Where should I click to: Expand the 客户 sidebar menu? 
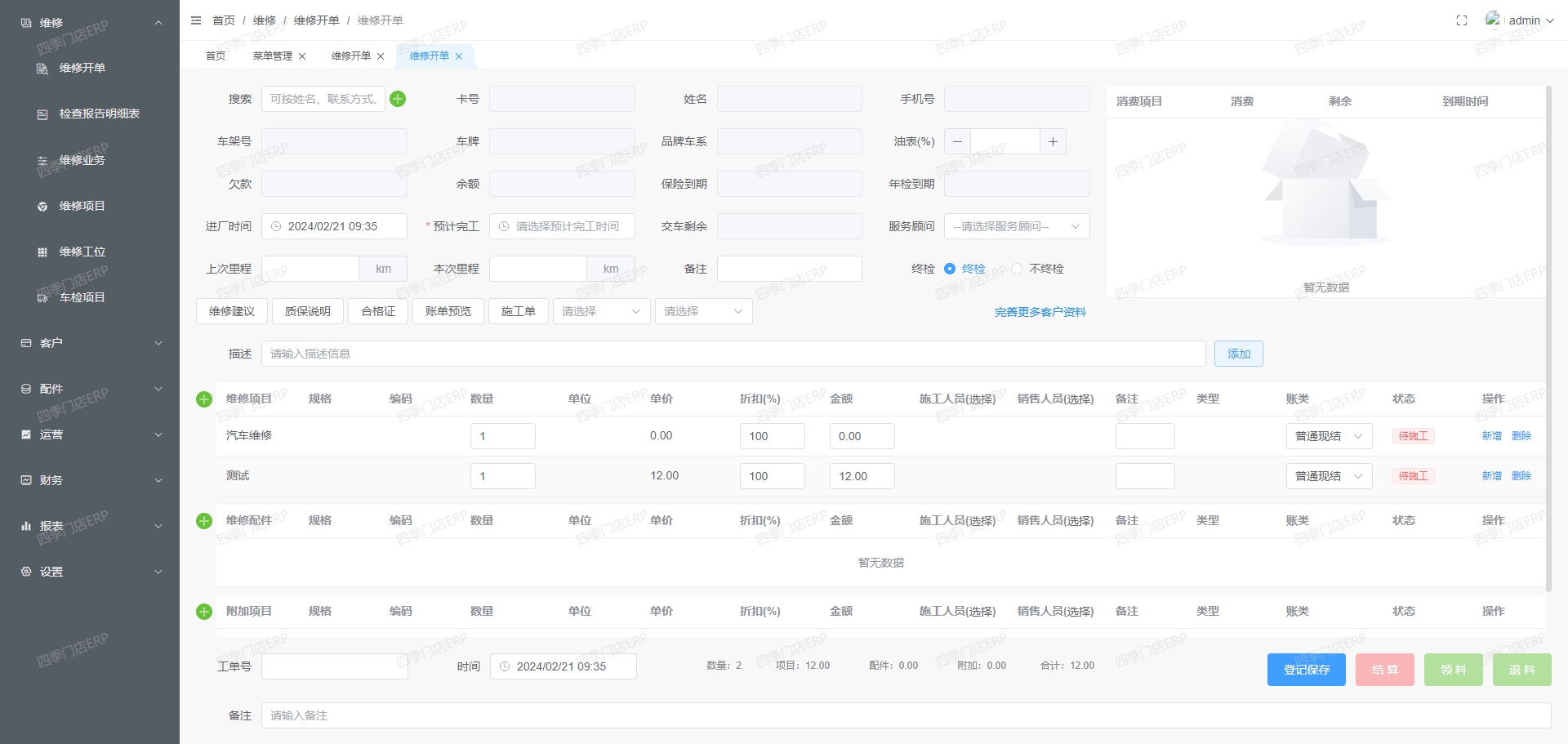90,343
